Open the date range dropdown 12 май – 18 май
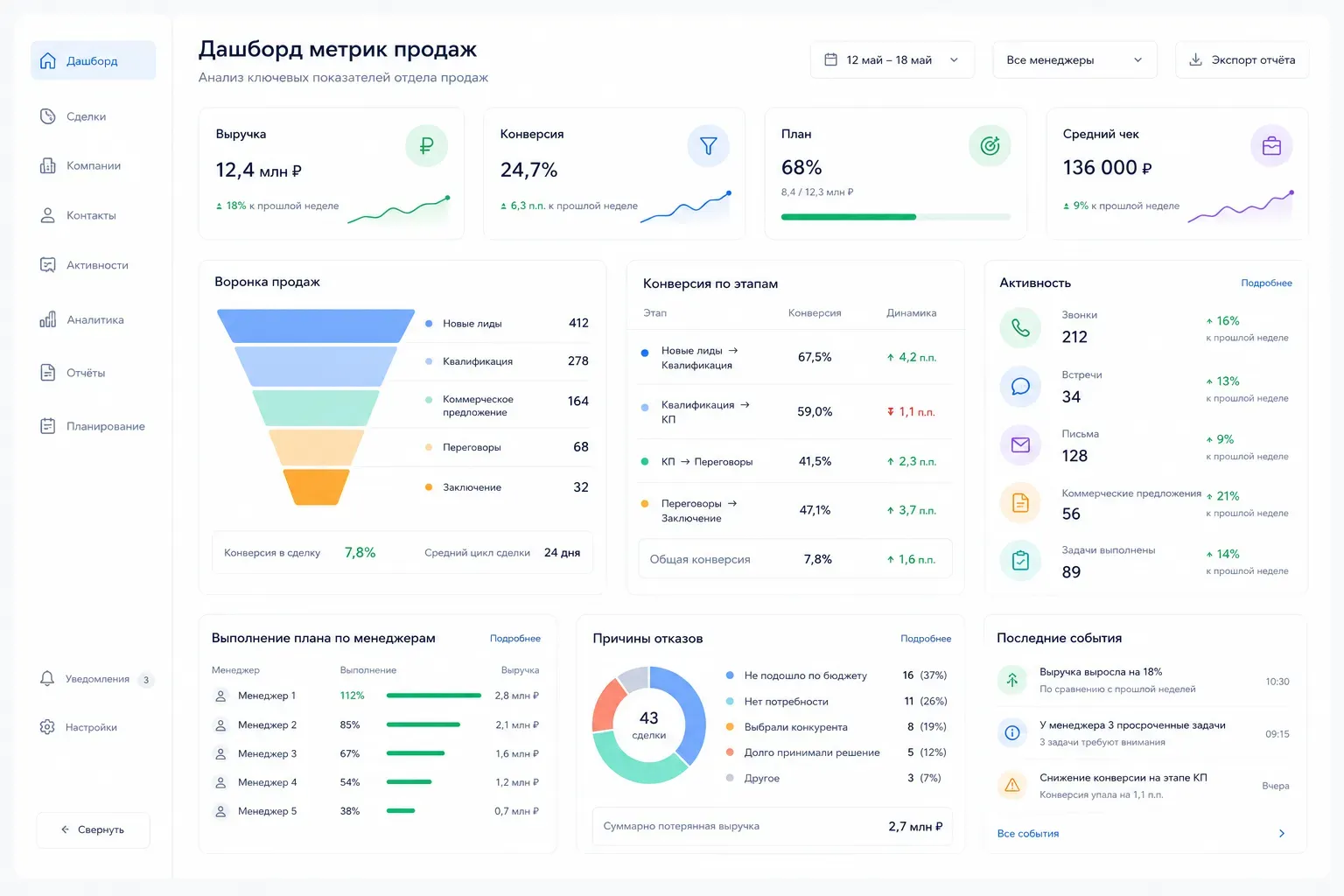This screenshot has width=1344, height=896. pyautogui.click(x=892, y=60)
